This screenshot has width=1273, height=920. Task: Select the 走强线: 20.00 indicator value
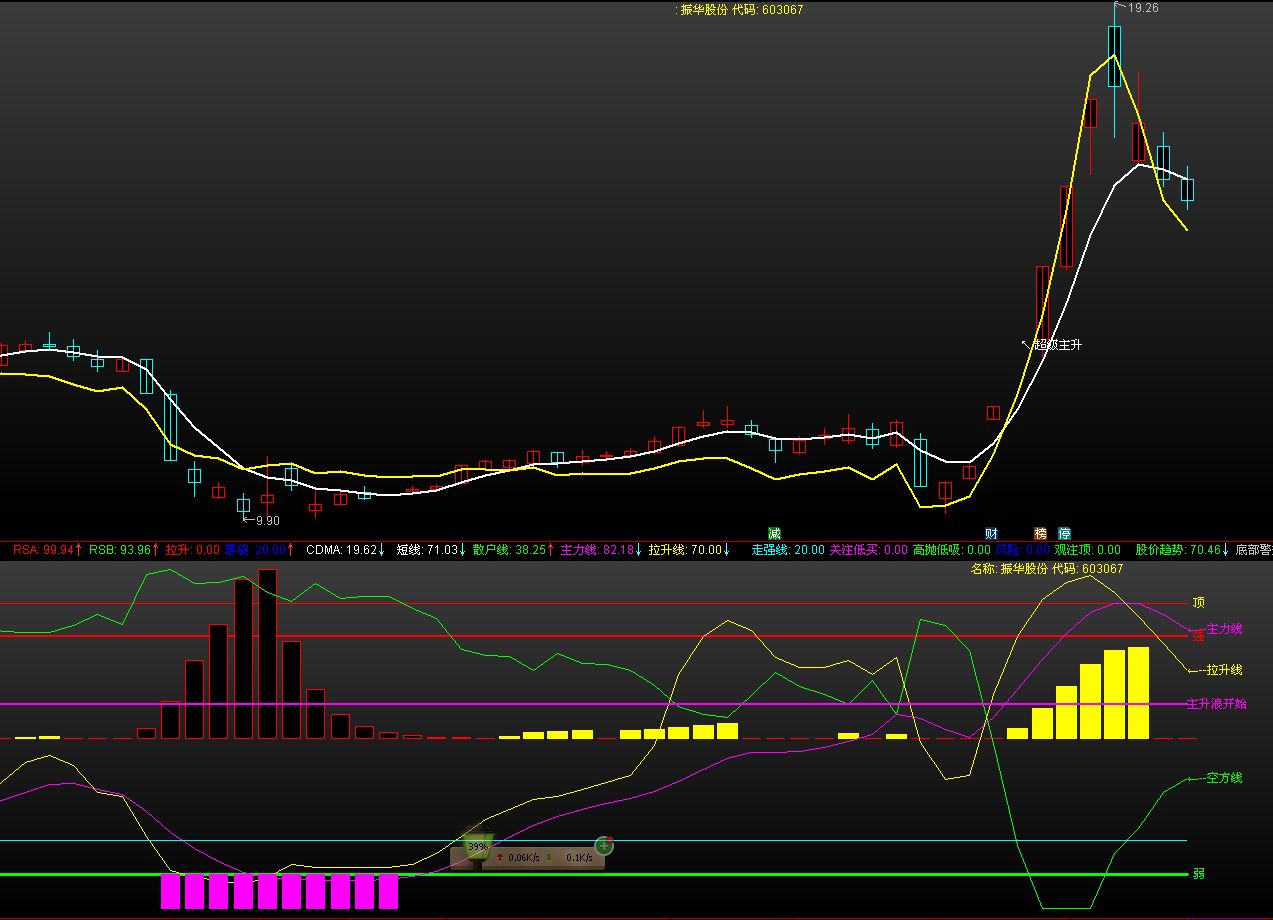[788, 549]
